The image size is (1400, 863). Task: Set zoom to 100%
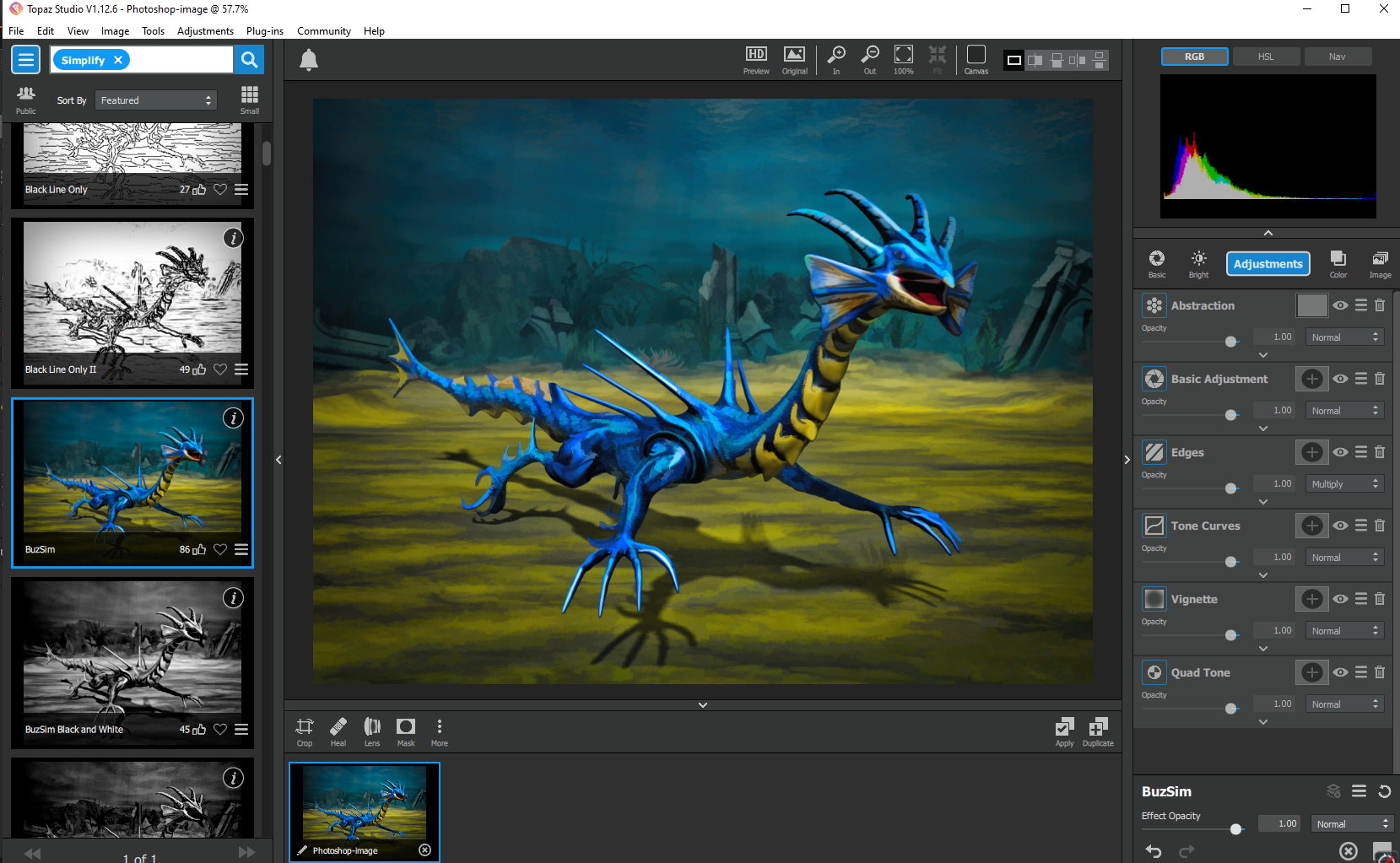[904, 60]
